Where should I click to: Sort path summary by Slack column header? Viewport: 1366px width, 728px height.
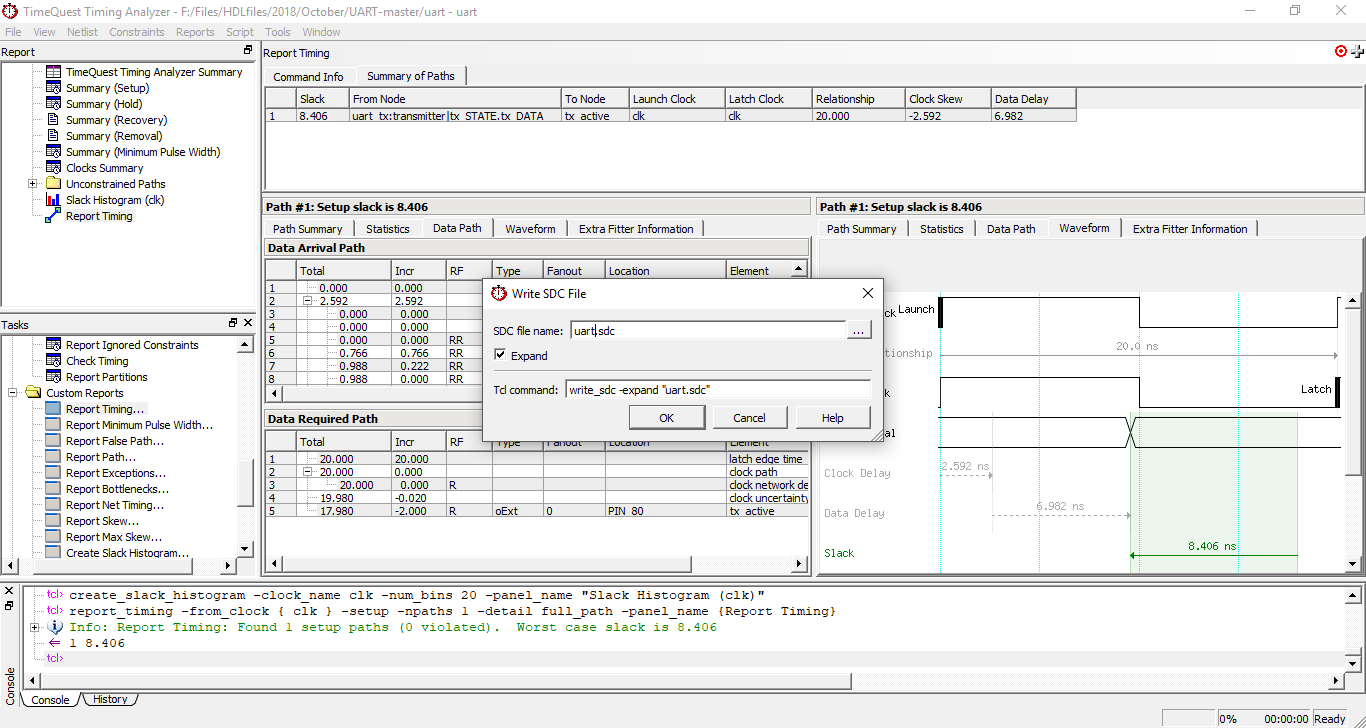click(x=322, y=99)
